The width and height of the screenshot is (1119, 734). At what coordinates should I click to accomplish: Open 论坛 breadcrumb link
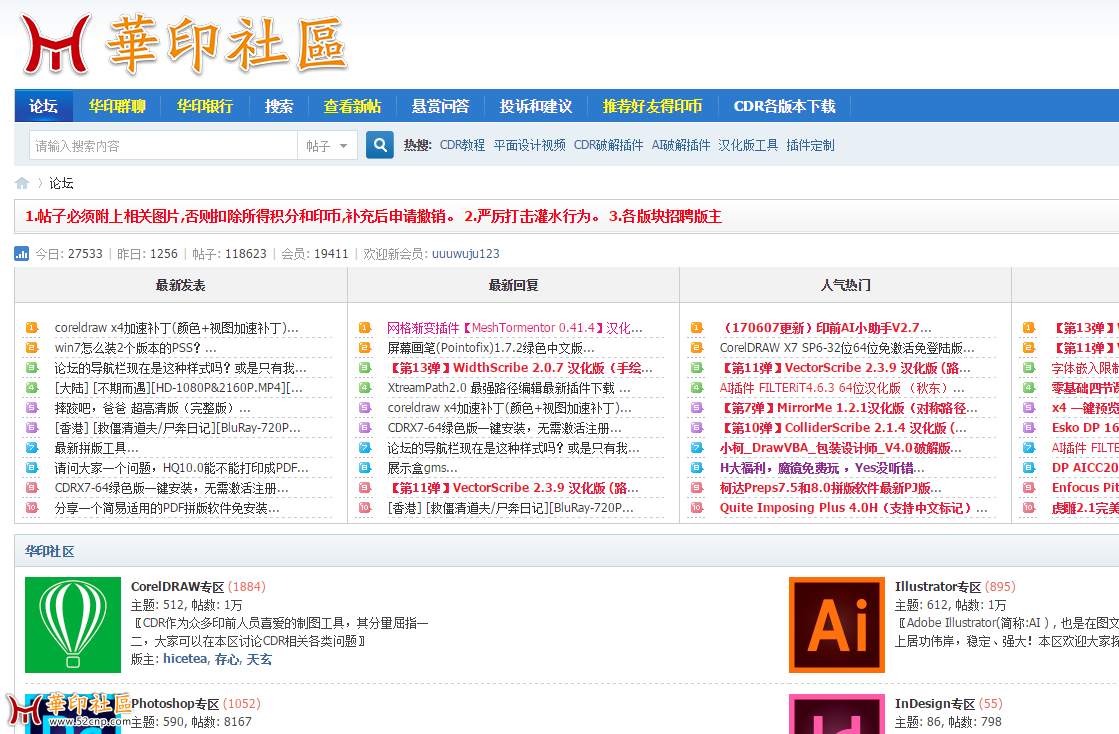pos(61,183)
